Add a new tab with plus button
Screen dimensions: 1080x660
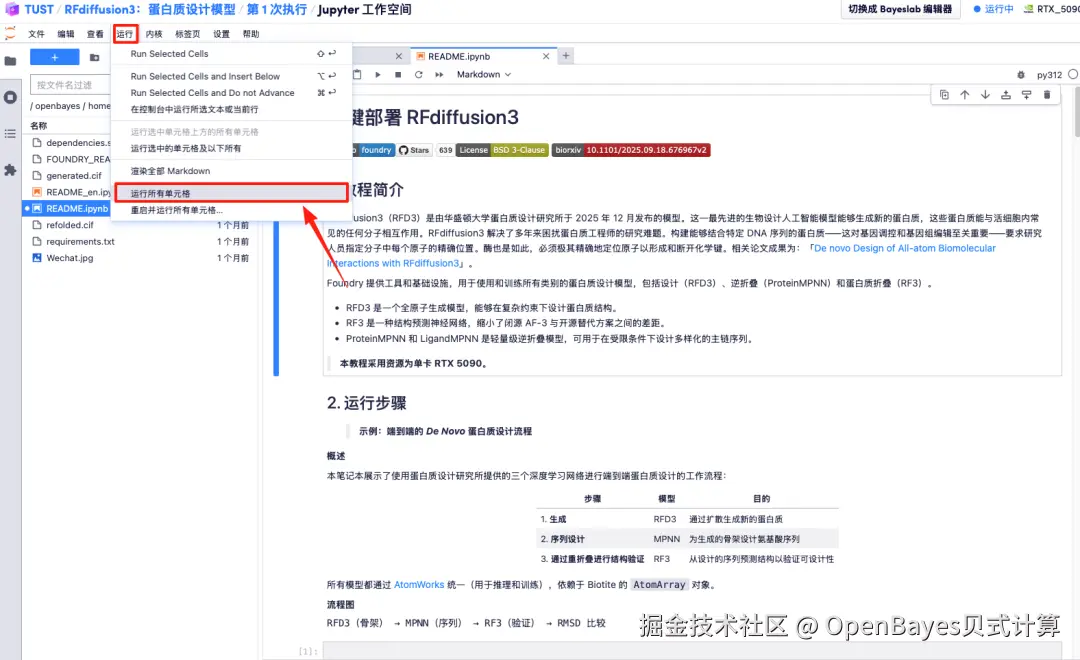[566, 56]
